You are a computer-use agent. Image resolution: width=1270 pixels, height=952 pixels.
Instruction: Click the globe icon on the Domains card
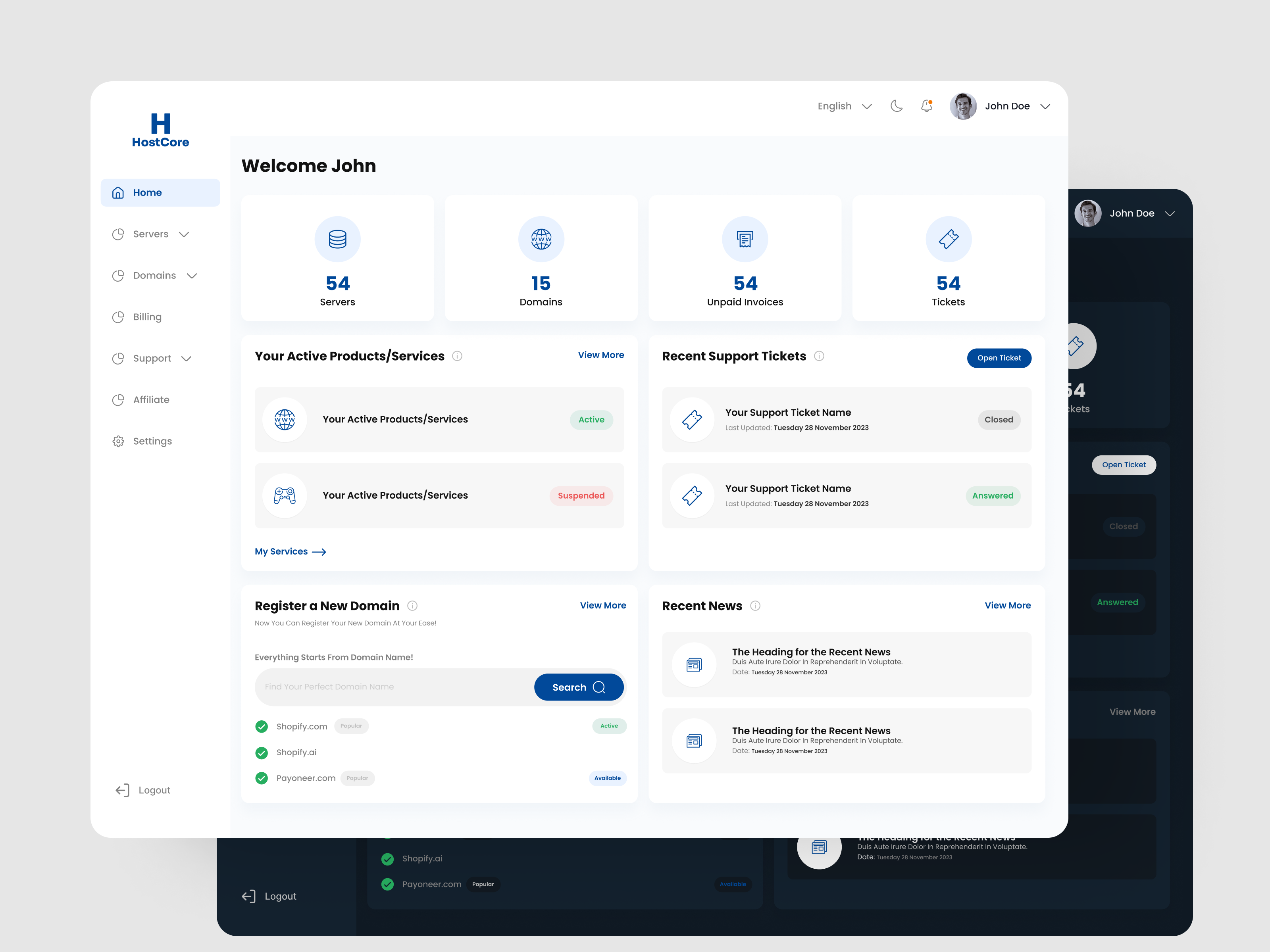541,239
